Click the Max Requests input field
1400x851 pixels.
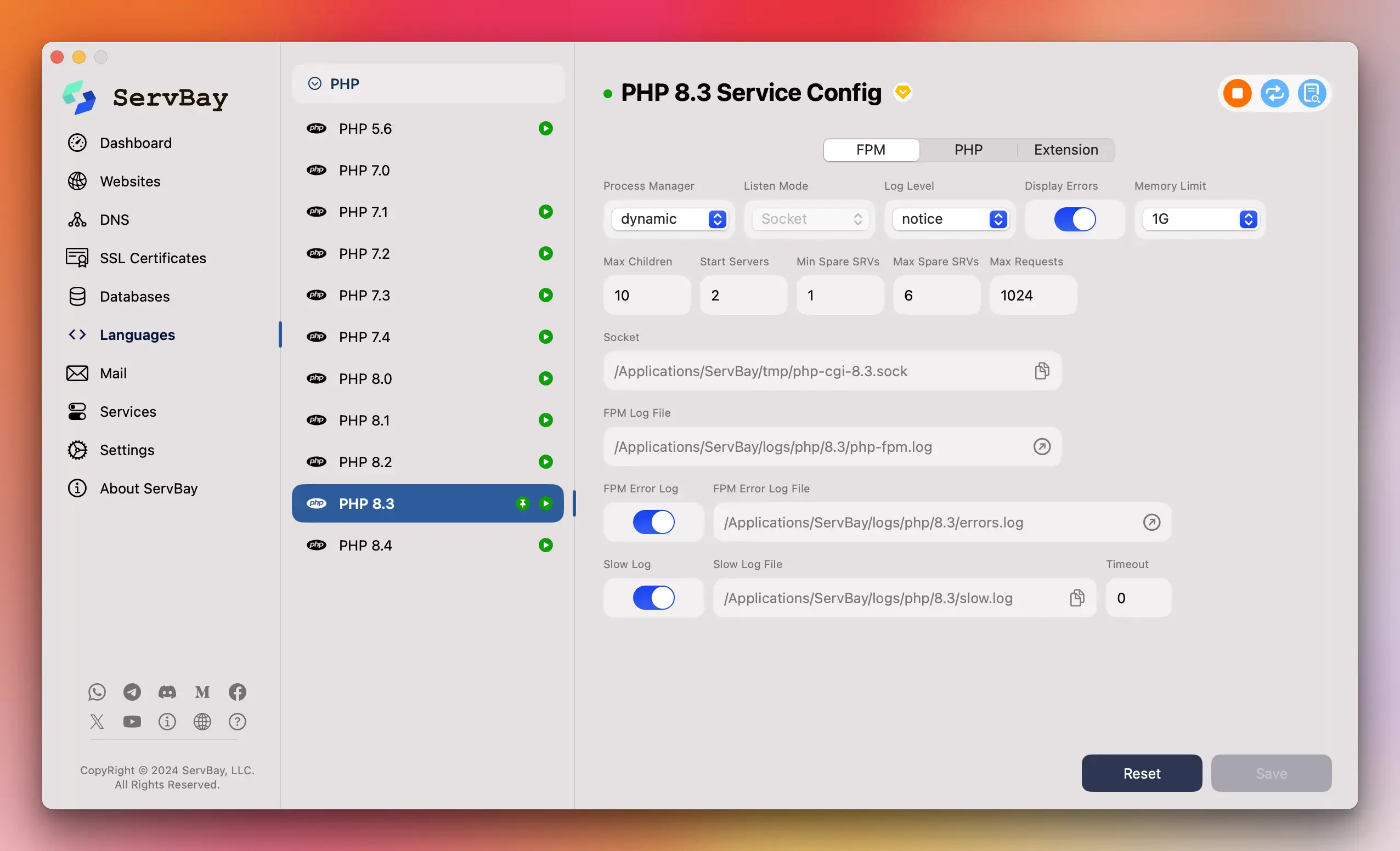[1033, 294]
